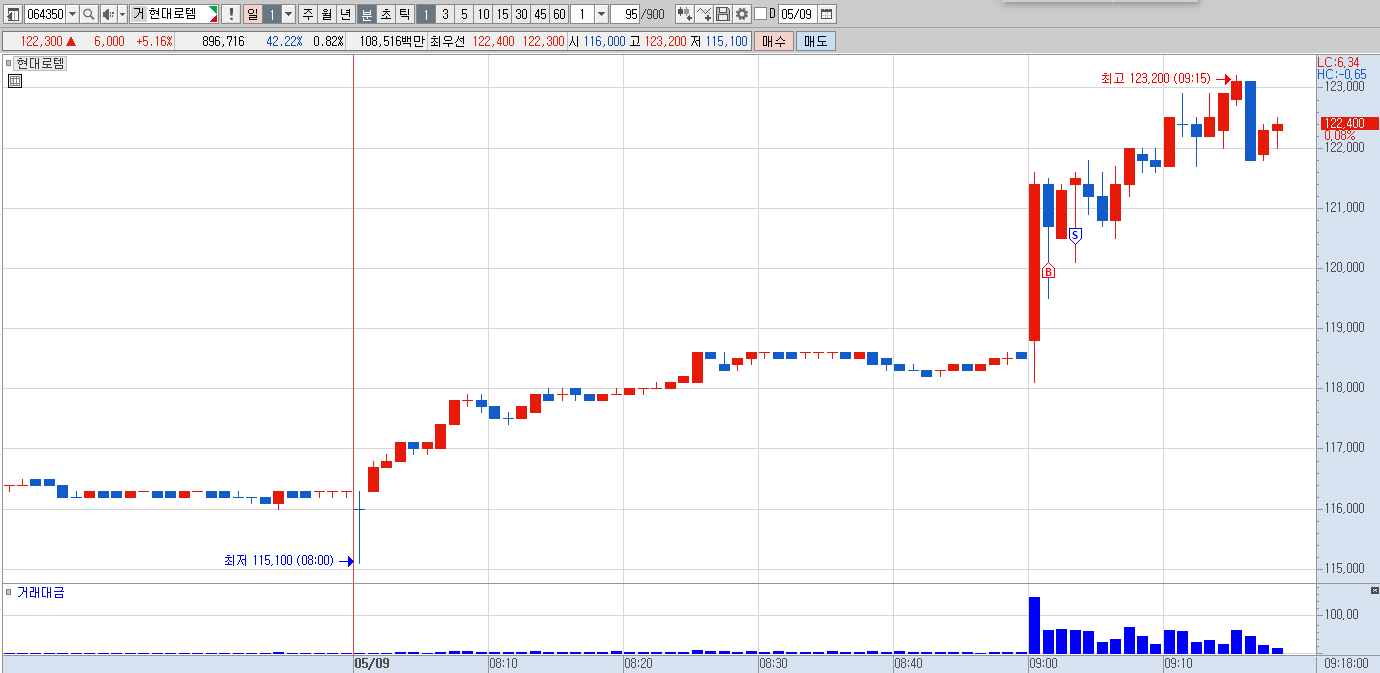Open the chart settings gear icon
Screen dimensions: 1380x673
pos(742,14)
